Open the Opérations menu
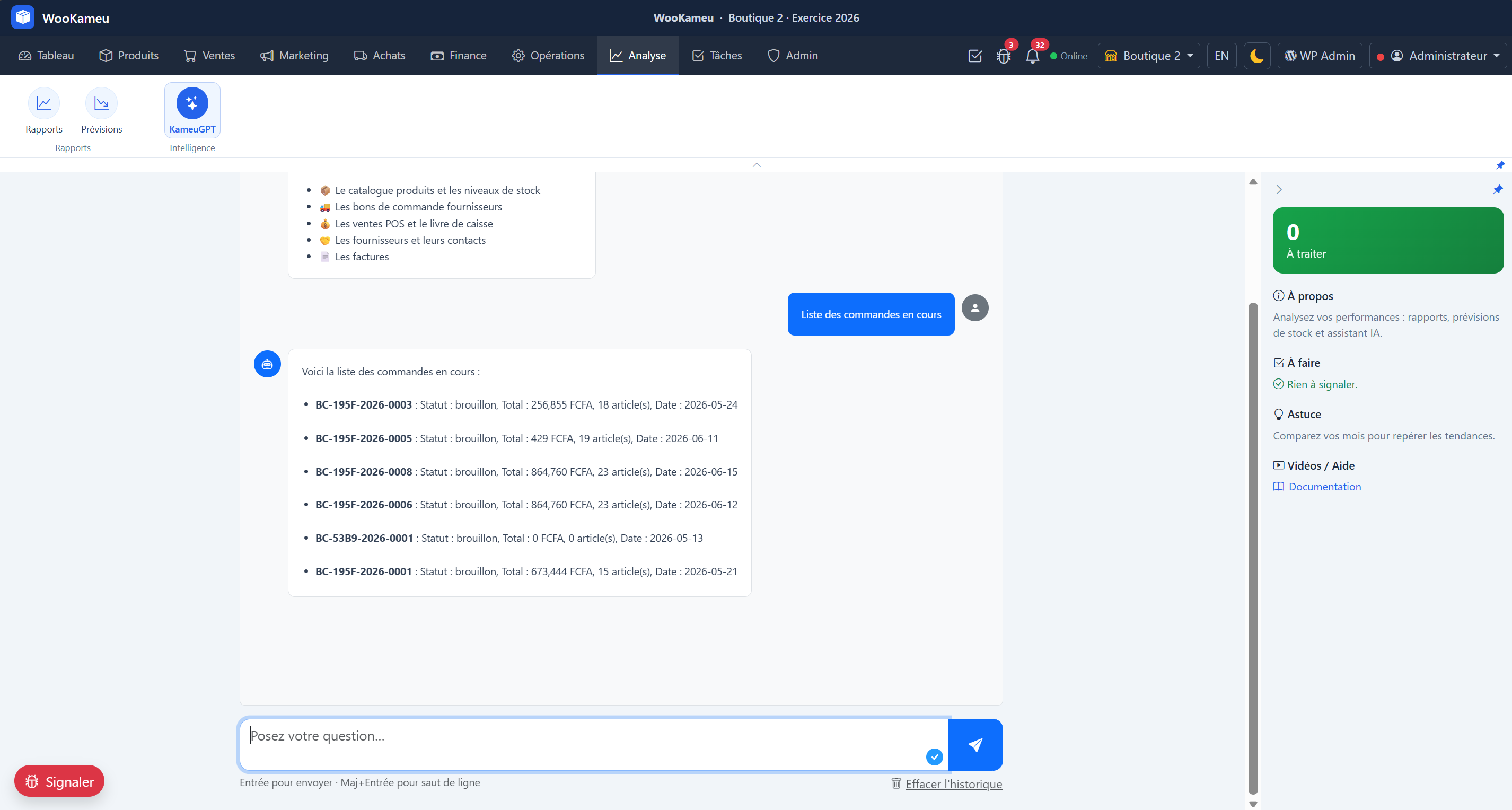Image resolution: width=1512 pixels, height=810 pixels. pyautogui.click(x=548, y=56)
